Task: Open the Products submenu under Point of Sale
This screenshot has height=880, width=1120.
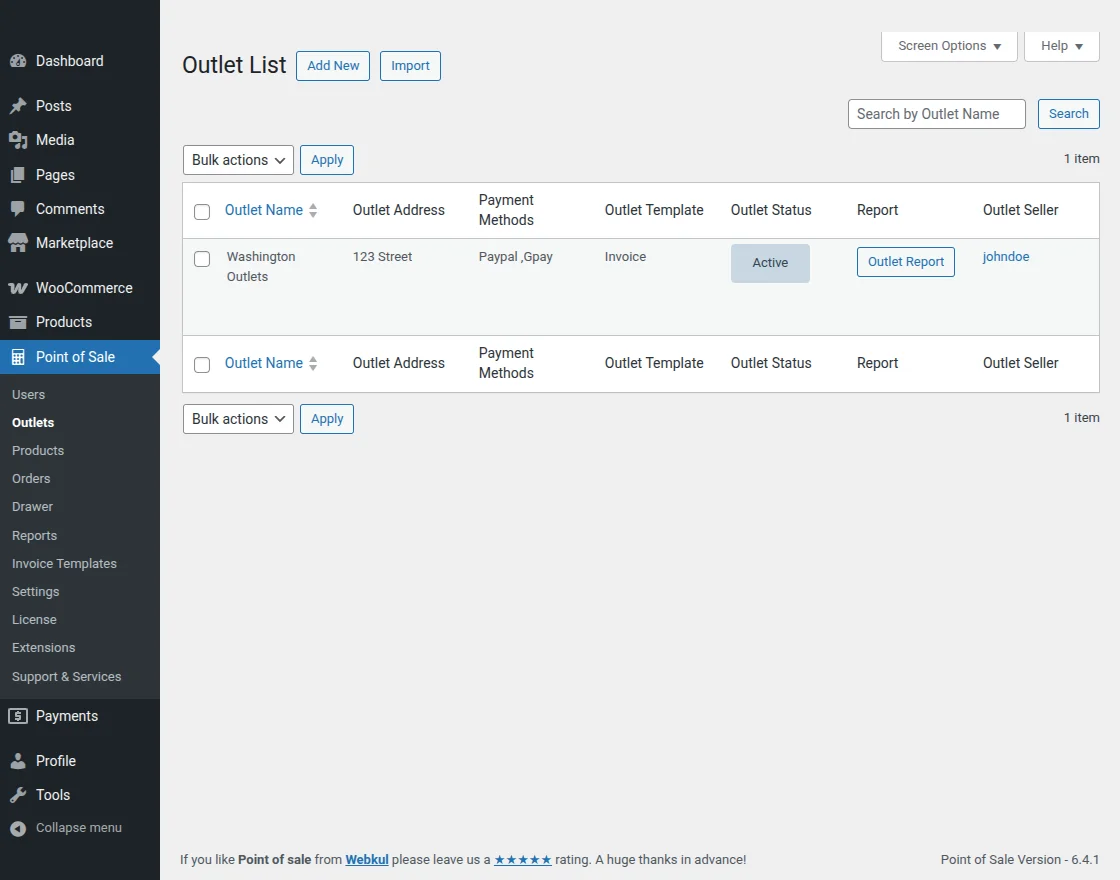Action: coord(38,451)
